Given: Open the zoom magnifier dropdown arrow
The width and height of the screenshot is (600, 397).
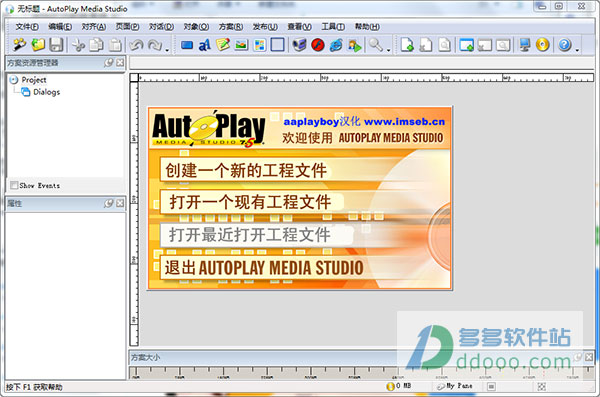Looking at the screenshot, I should [x=388, y=50].
